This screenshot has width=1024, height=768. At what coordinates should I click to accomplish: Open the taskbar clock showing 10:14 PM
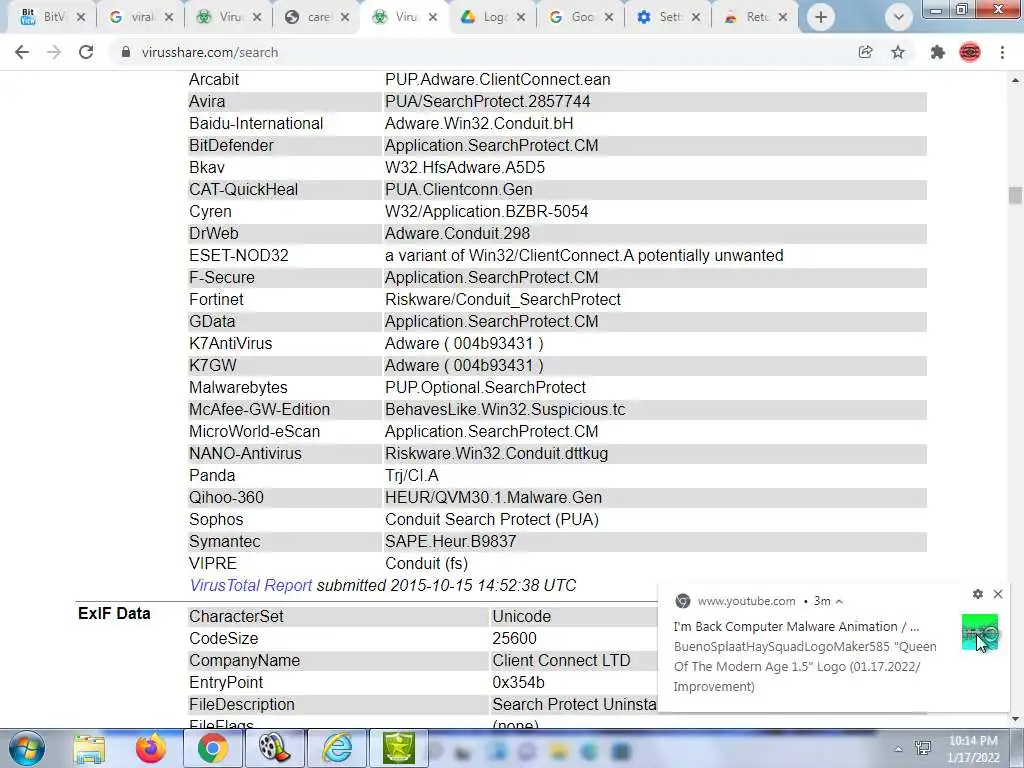pyautogui.click(x=973, y=748)
